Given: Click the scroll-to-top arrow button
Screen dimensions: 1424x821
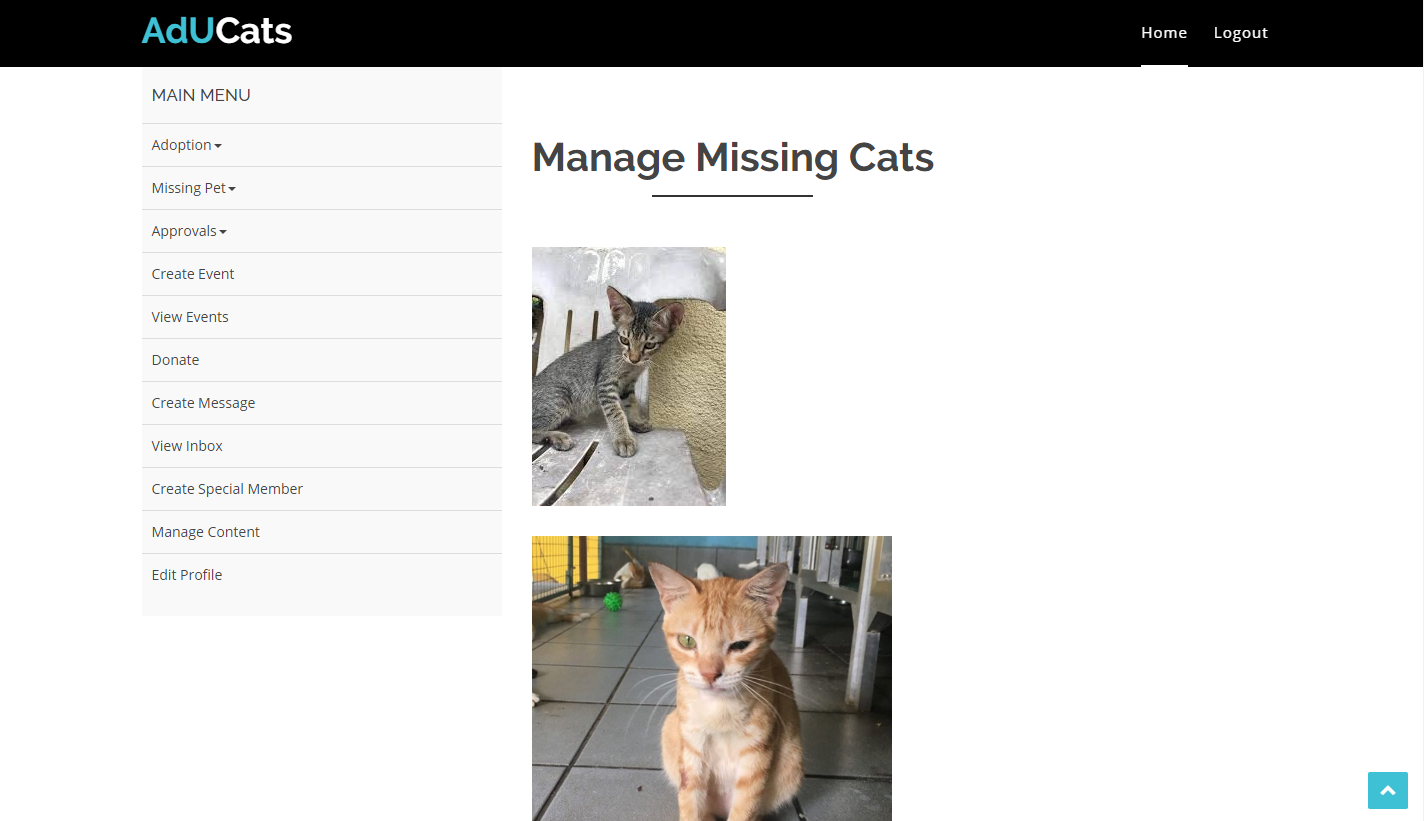Looking at the screenshot, I should [1387, 790].
